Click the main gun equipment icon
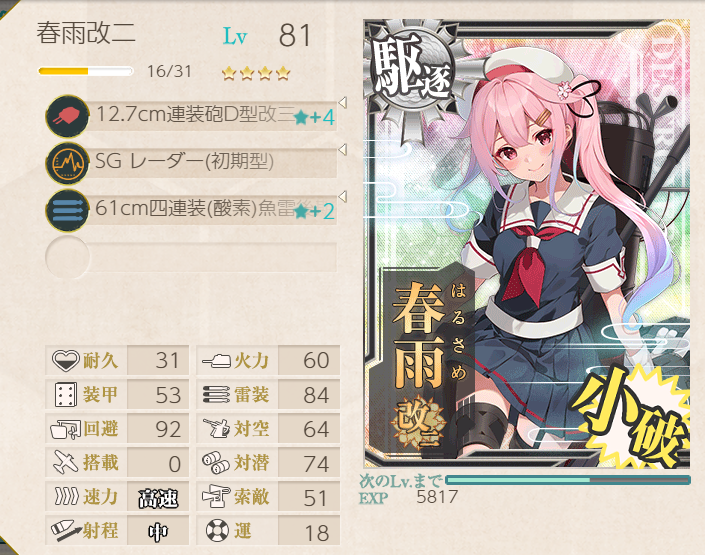Viewport: 705px width, 555px height. pyautogui.click(x=67, y=116)
